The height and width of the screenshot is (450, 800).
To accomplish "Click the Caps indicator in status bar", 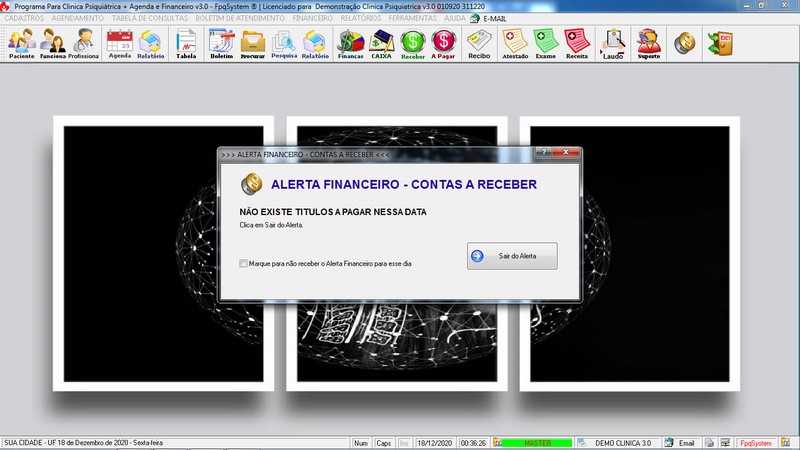I will [x=383, y=443].
